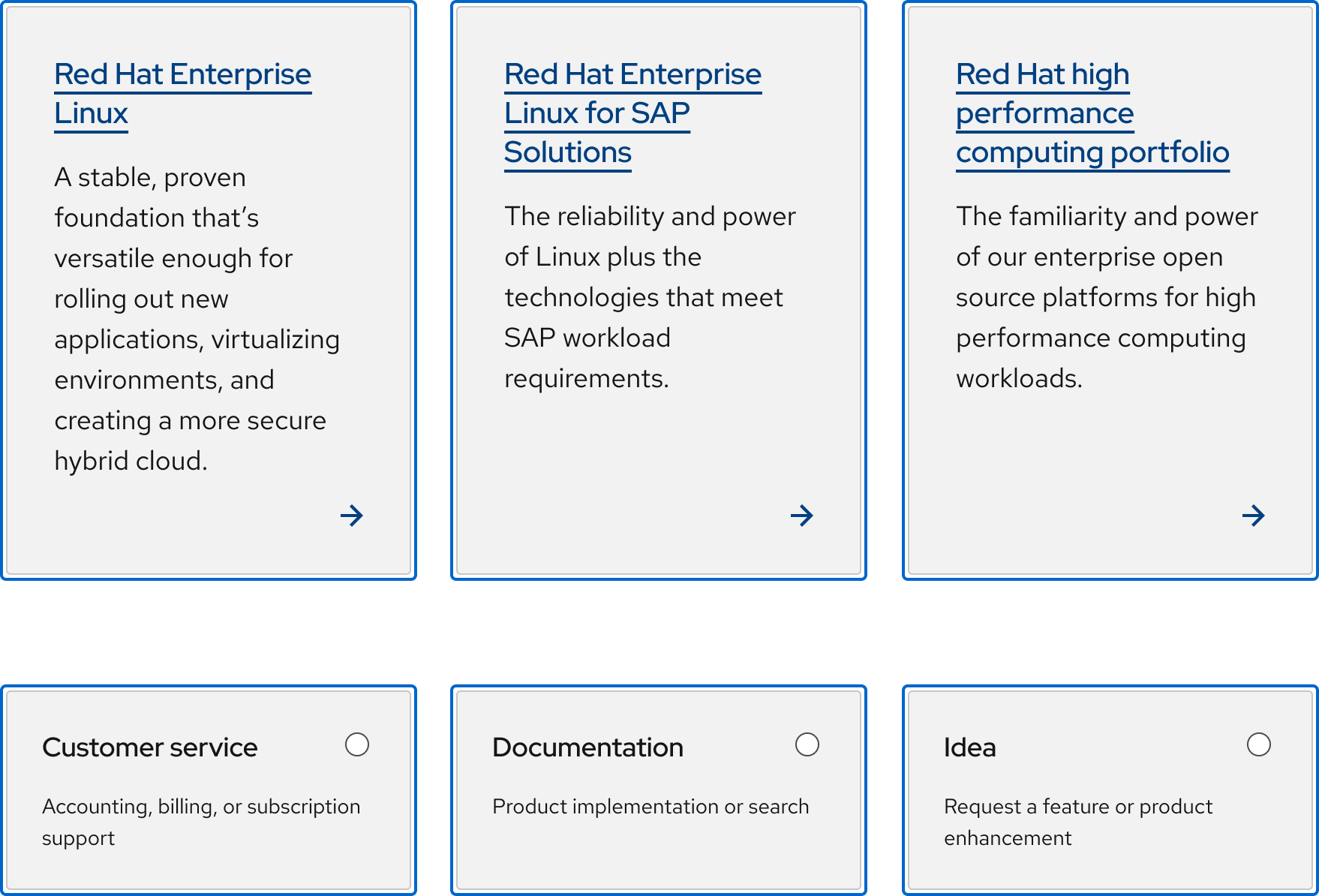The image size is (1319, 896).
Task: Click the Documentation card heading
Action: pos(587,747)
